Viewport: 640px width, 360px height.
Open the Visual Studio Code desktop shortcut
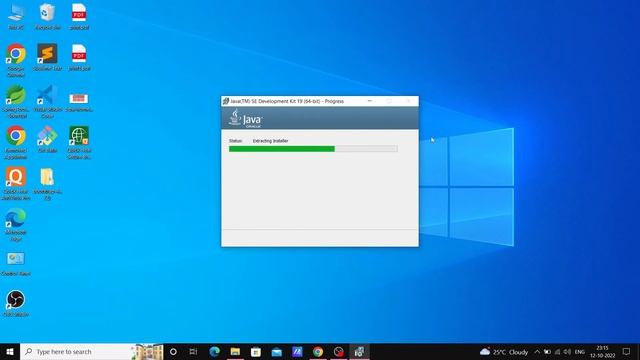(47, 101)
